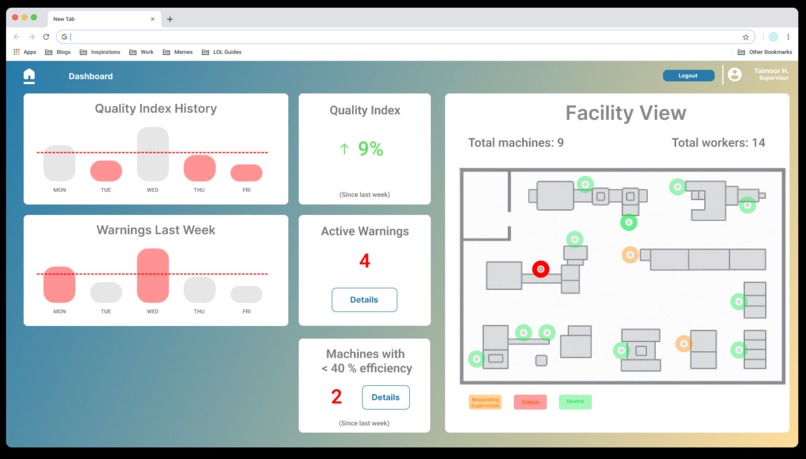Bookmark the page with the star icon
Viewport: 806px width, 459px height.
(x=745, y=37)
